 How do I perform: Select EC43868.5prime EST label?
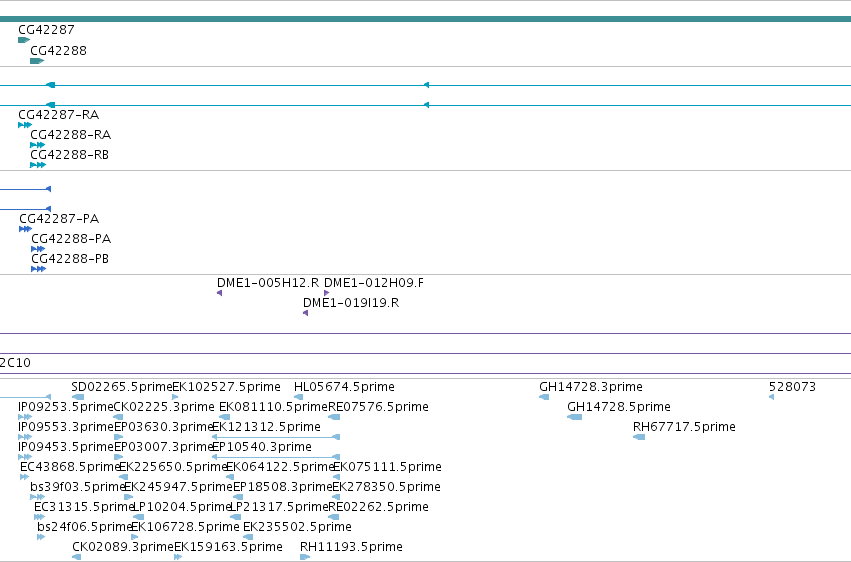point(70,468)
